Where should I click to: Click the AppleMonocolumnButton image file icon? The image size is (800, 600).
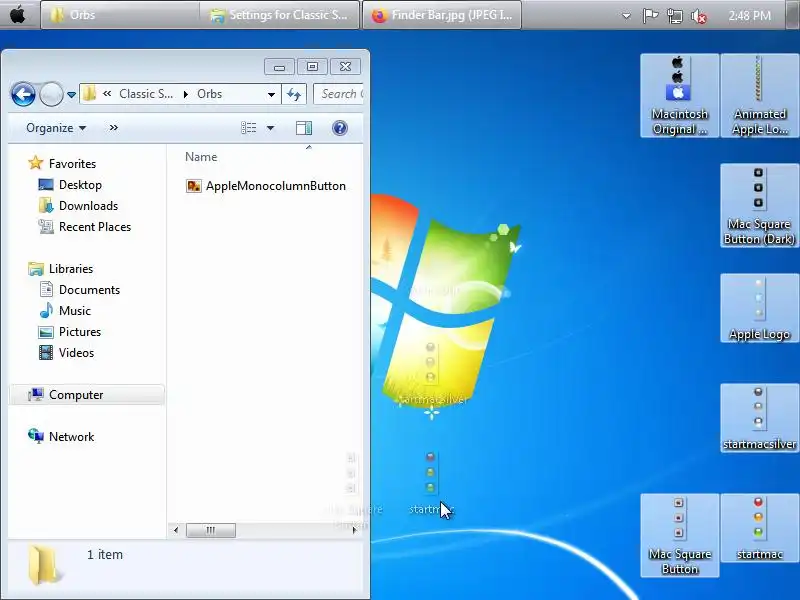[x=193, y=186]
